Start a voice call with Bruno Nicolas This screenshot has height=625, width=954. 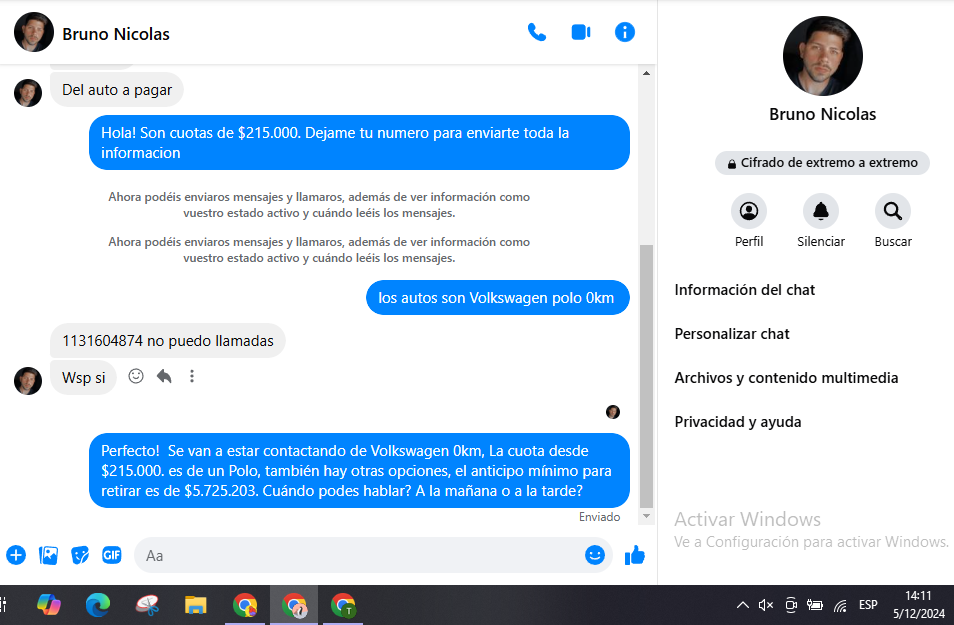pyautogui.click(x=537, y=32)
